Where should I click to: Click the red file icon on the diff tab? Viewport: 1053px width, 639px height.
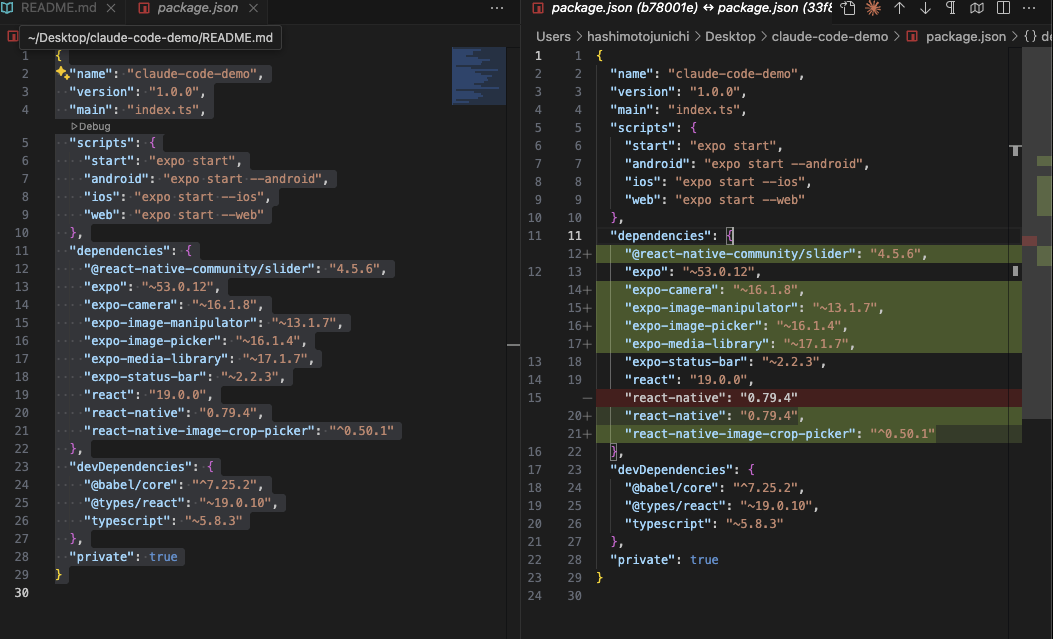(x=537, y=8)
